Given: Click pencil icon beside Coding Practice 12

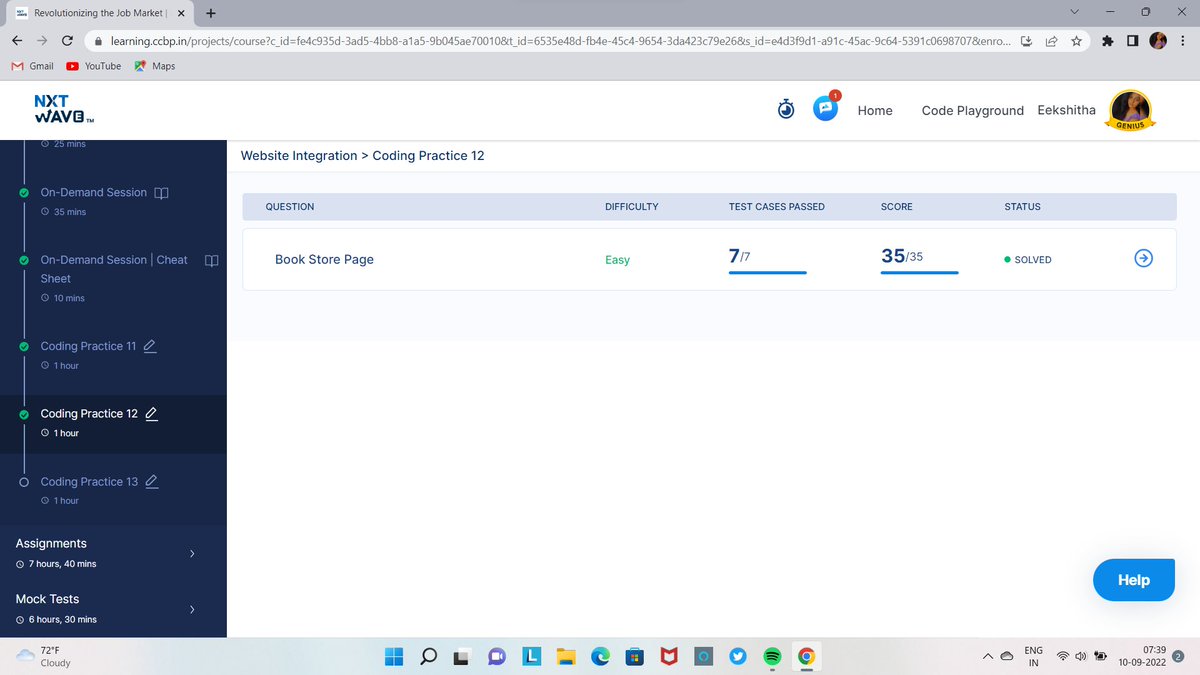Looking at the screenshot, I should pyautogui.click(x=152, y=414).
